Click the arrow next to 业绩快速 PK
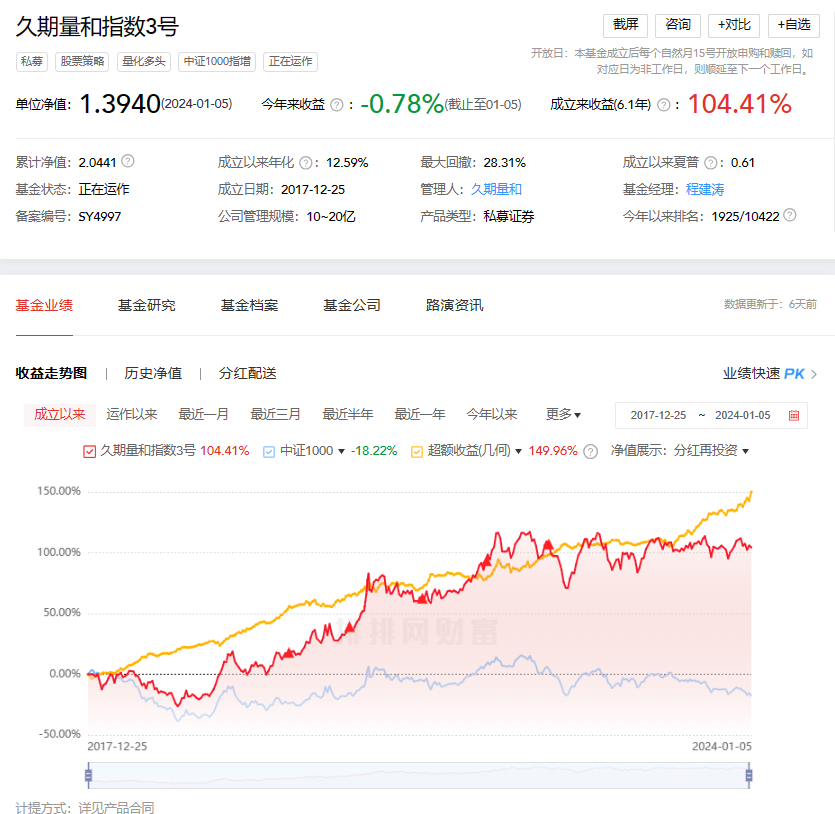 coord(814,374)
